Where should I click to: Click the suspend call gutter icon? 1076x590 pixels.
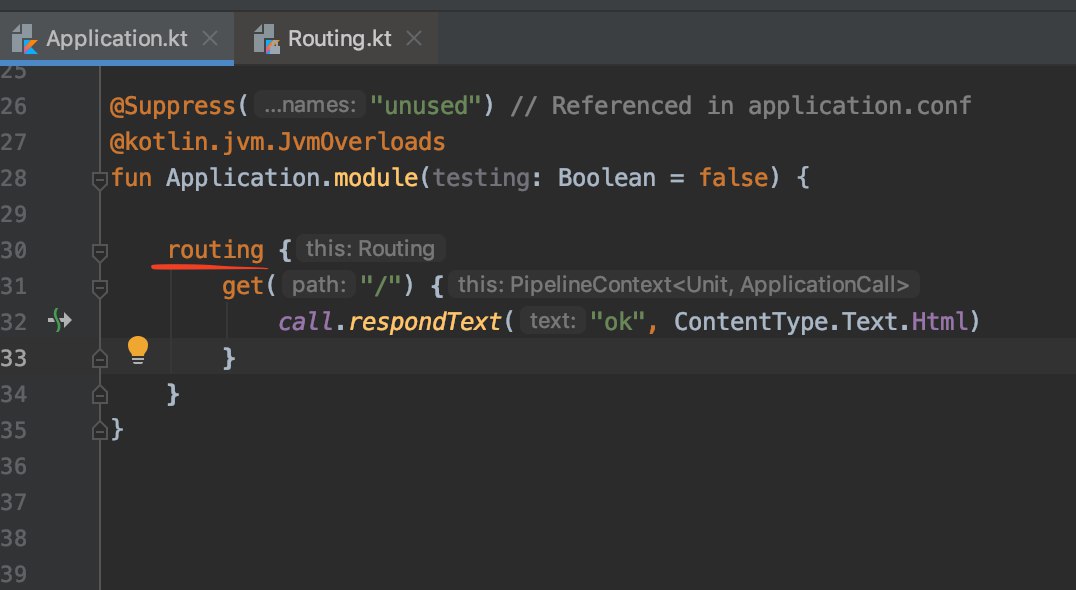coord(60,320)
